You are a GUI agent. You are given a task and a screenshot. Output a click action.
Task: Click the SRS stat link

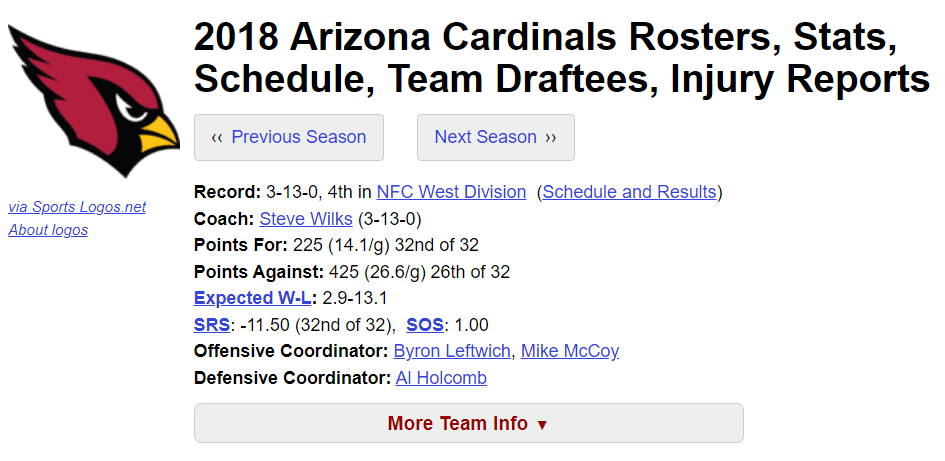click(212, 325)
